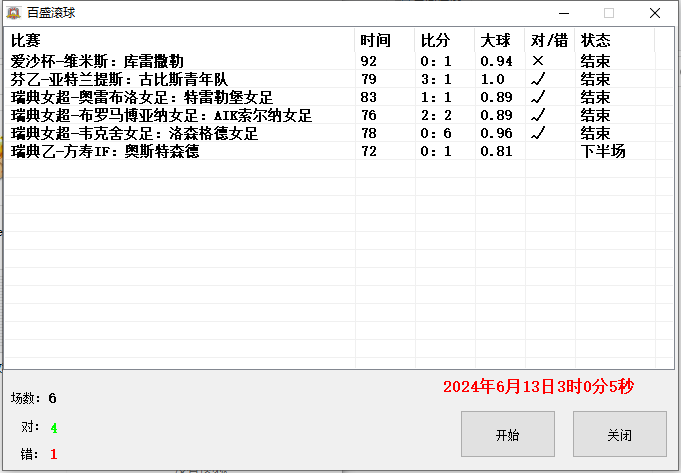Viewport: 681px width, 473px height.
Task: Click the 错 label at bottom left
Action: 30,454
